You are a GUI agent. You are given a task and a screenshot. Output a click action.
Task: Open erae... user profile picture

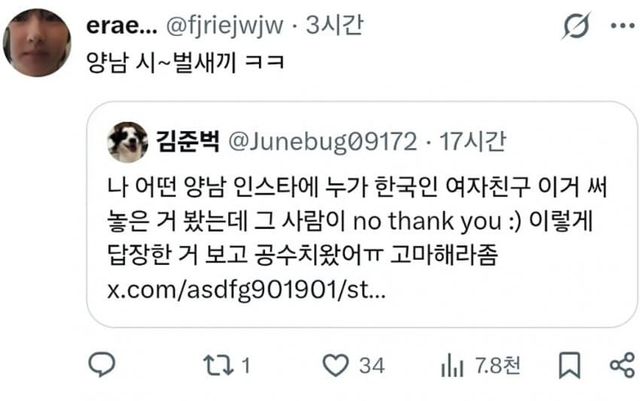[x=37, y=43]
